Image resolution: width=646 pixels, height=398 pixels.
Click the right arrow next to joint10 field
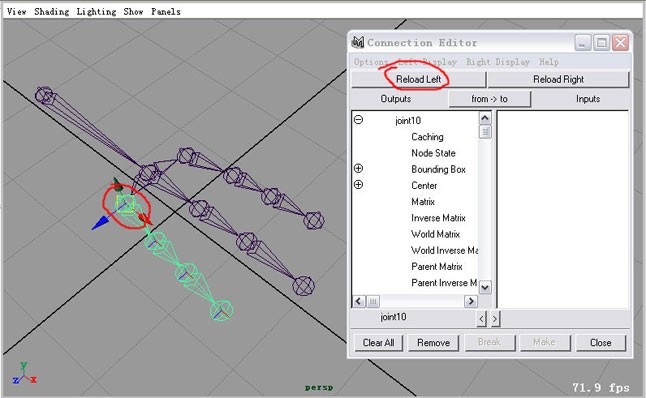pos(495,318)
